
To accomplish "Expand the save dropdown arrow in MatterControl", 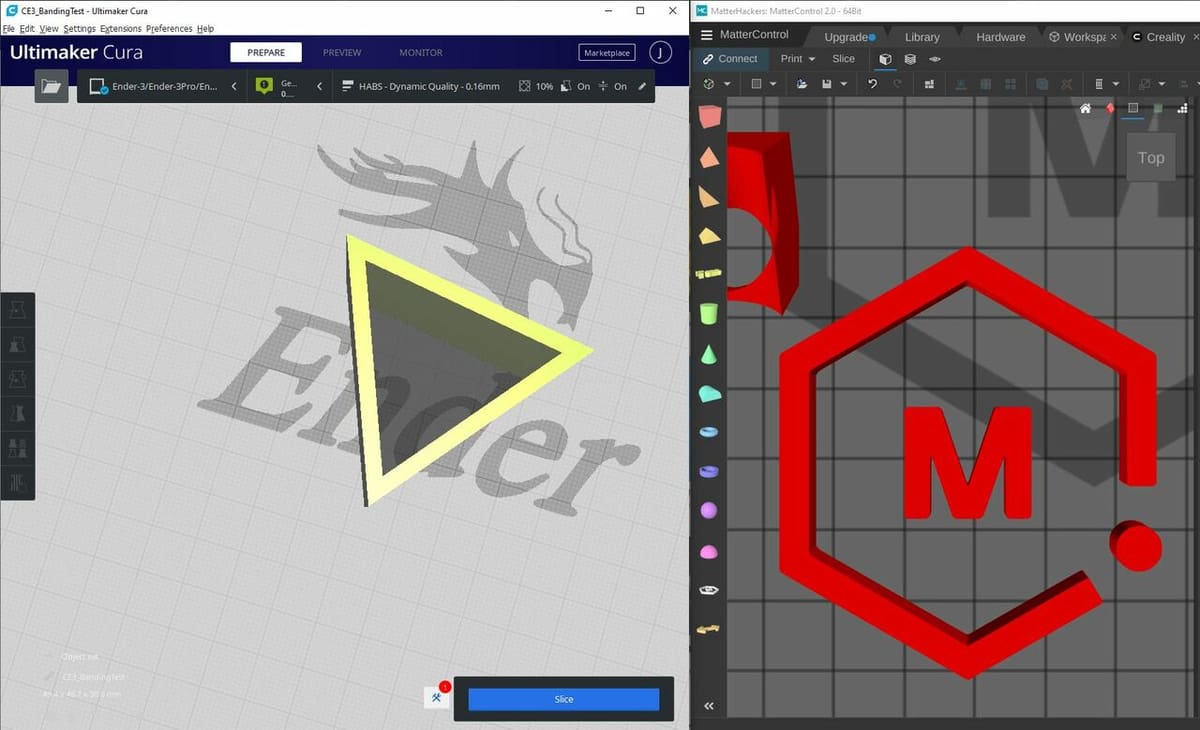I will point(846,85).
